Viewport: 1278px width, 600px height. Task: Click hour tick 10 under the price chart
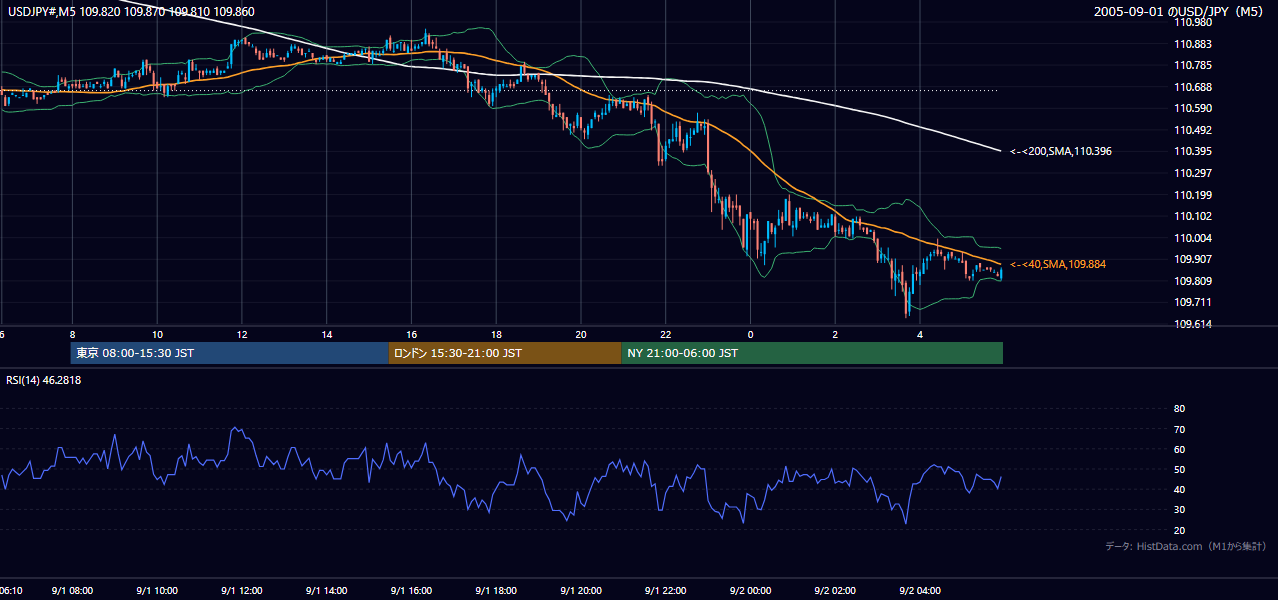pos(157,335)
